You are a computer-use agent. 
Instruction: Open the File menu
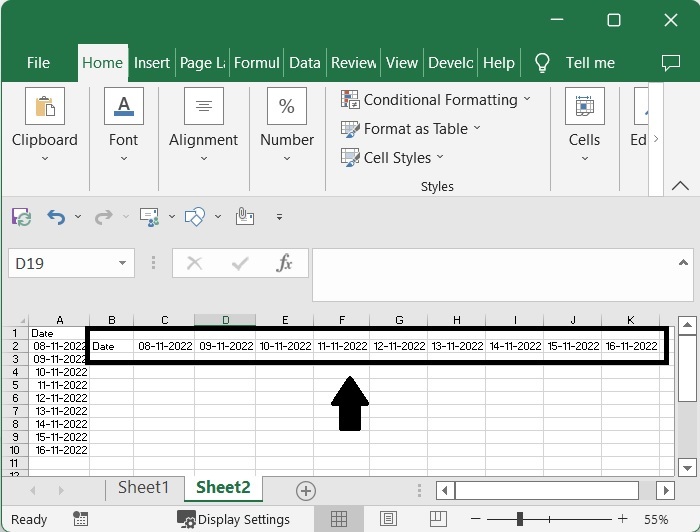pos(38,63)
